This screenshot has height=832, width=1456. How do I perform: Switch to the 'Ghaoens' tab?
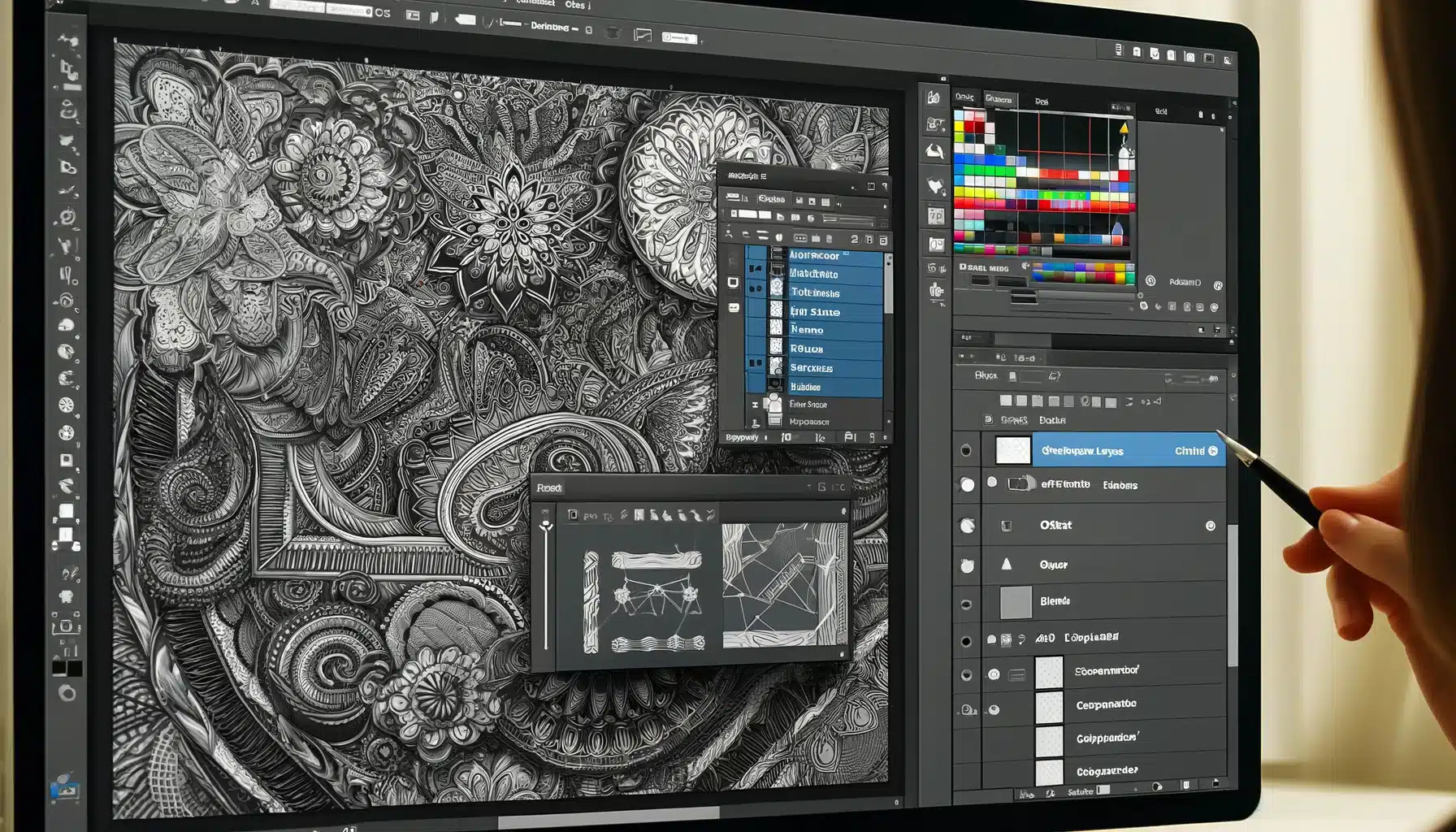tap(999, 100)
